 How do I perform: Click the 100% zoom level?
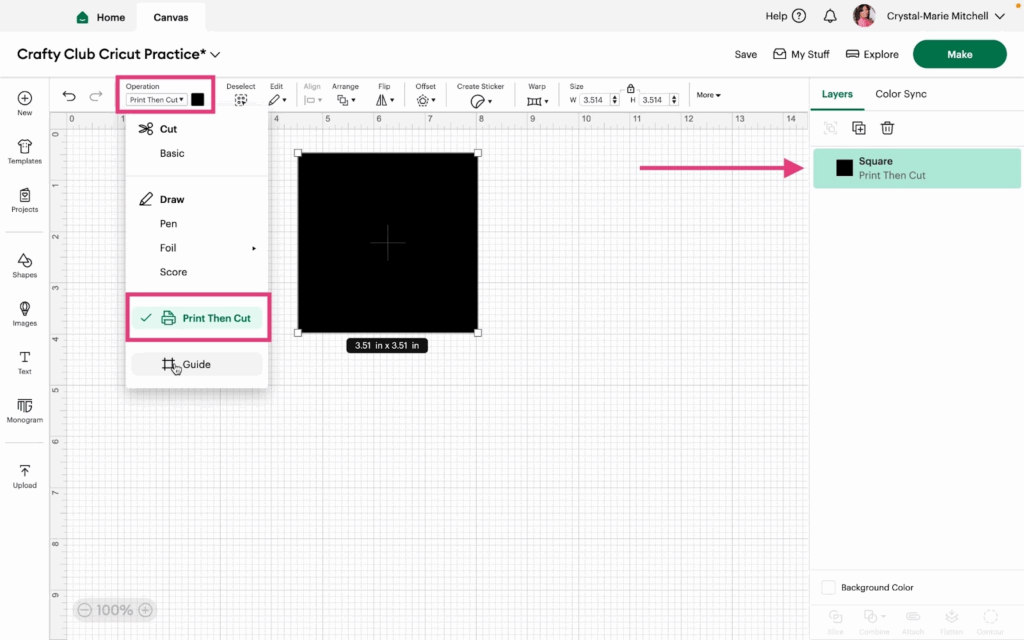[115, 610]
